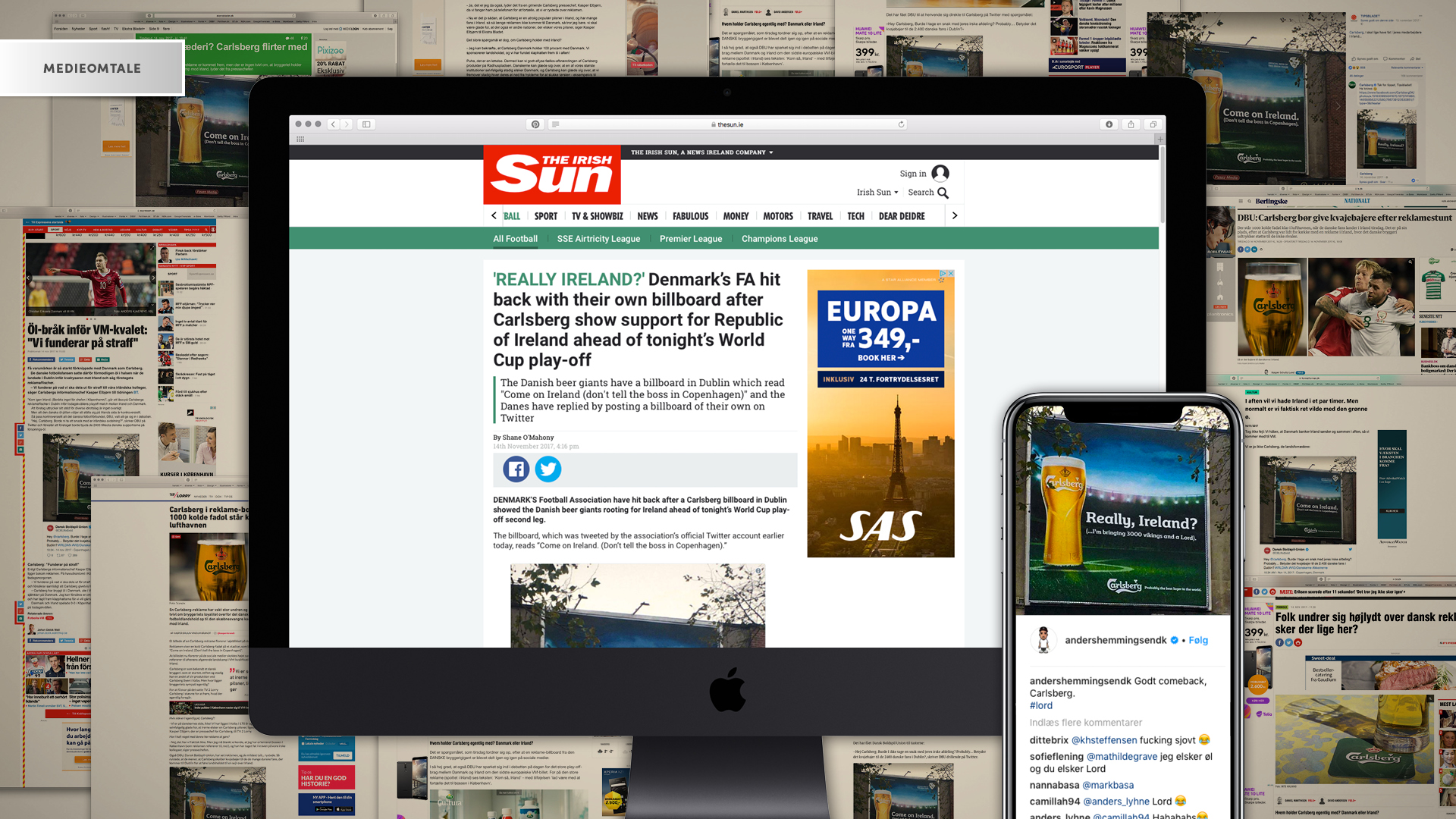Go to the NEWS section
Viewport: 1456px width, 819px height.
[x=648, y=216]
